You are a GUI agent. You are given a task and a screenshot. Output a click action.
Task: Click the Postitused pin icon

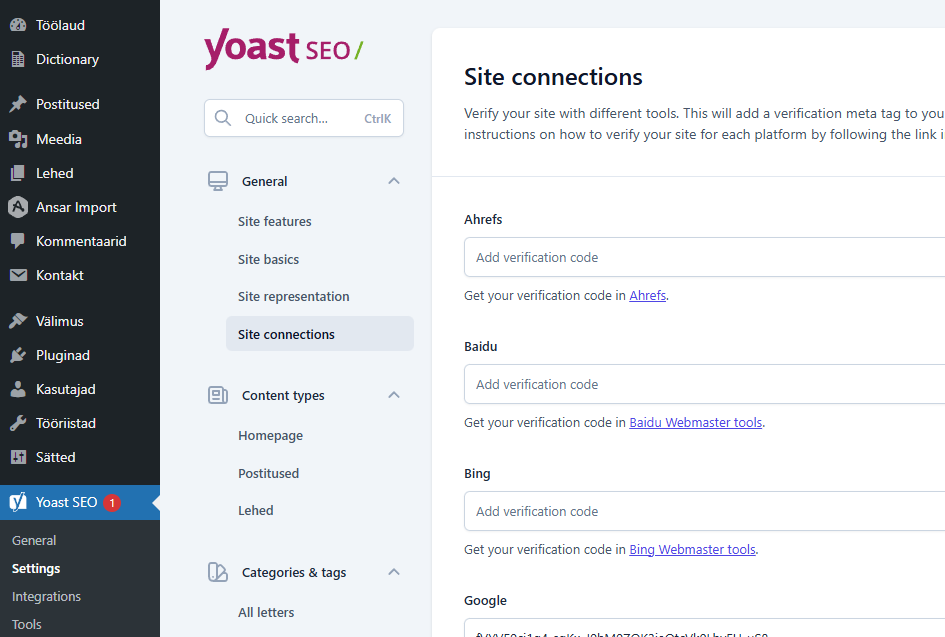pyautogui.click(x=18, y=104)
